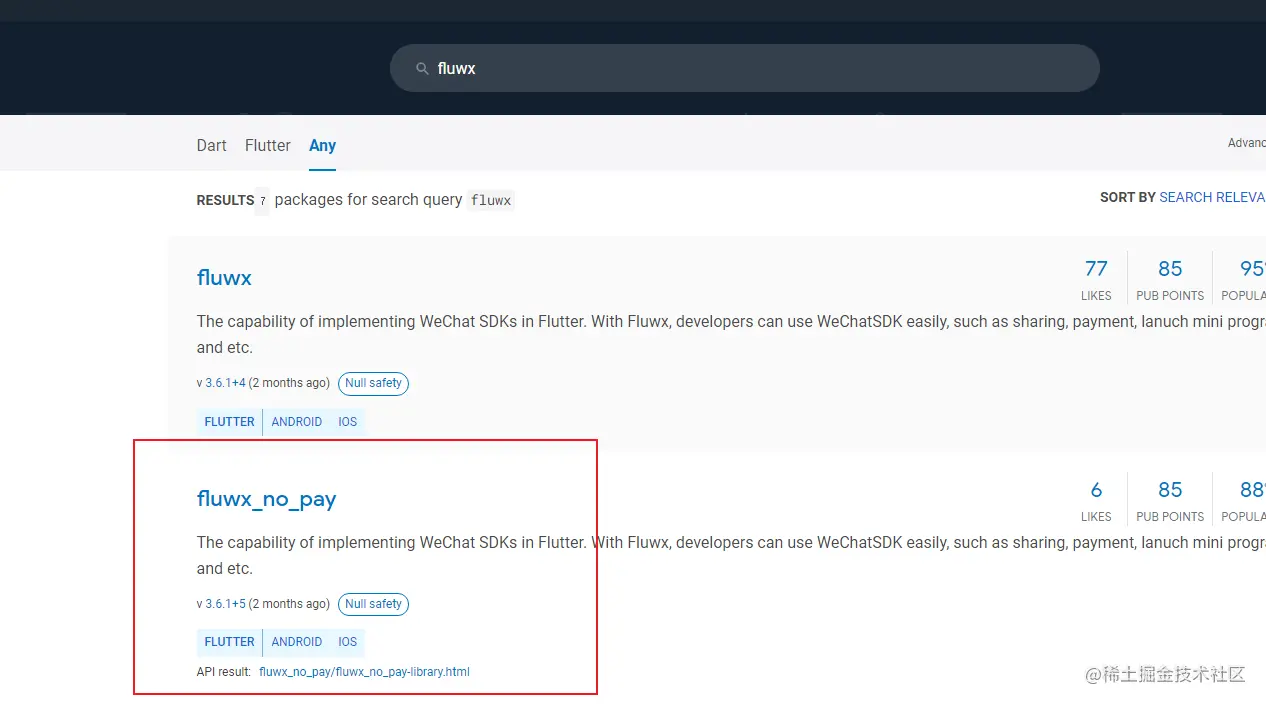The width and height of the screenshot is (1266, 705).
Task: Click the Null safety badge under fluwx
Action: (x=373, y=383)
